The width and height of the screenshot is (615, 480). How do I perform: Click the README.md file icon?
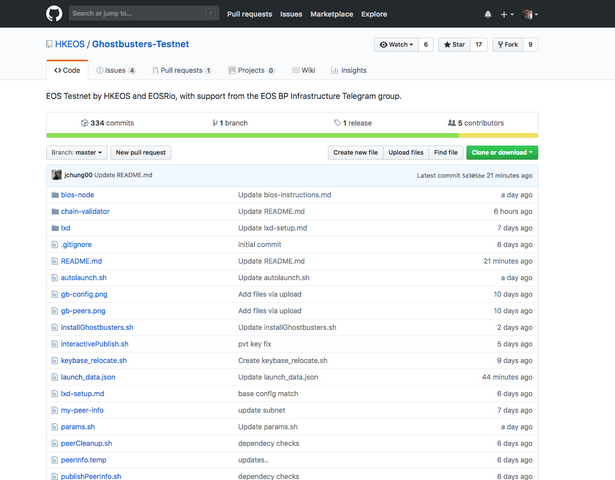click(55, 261)
